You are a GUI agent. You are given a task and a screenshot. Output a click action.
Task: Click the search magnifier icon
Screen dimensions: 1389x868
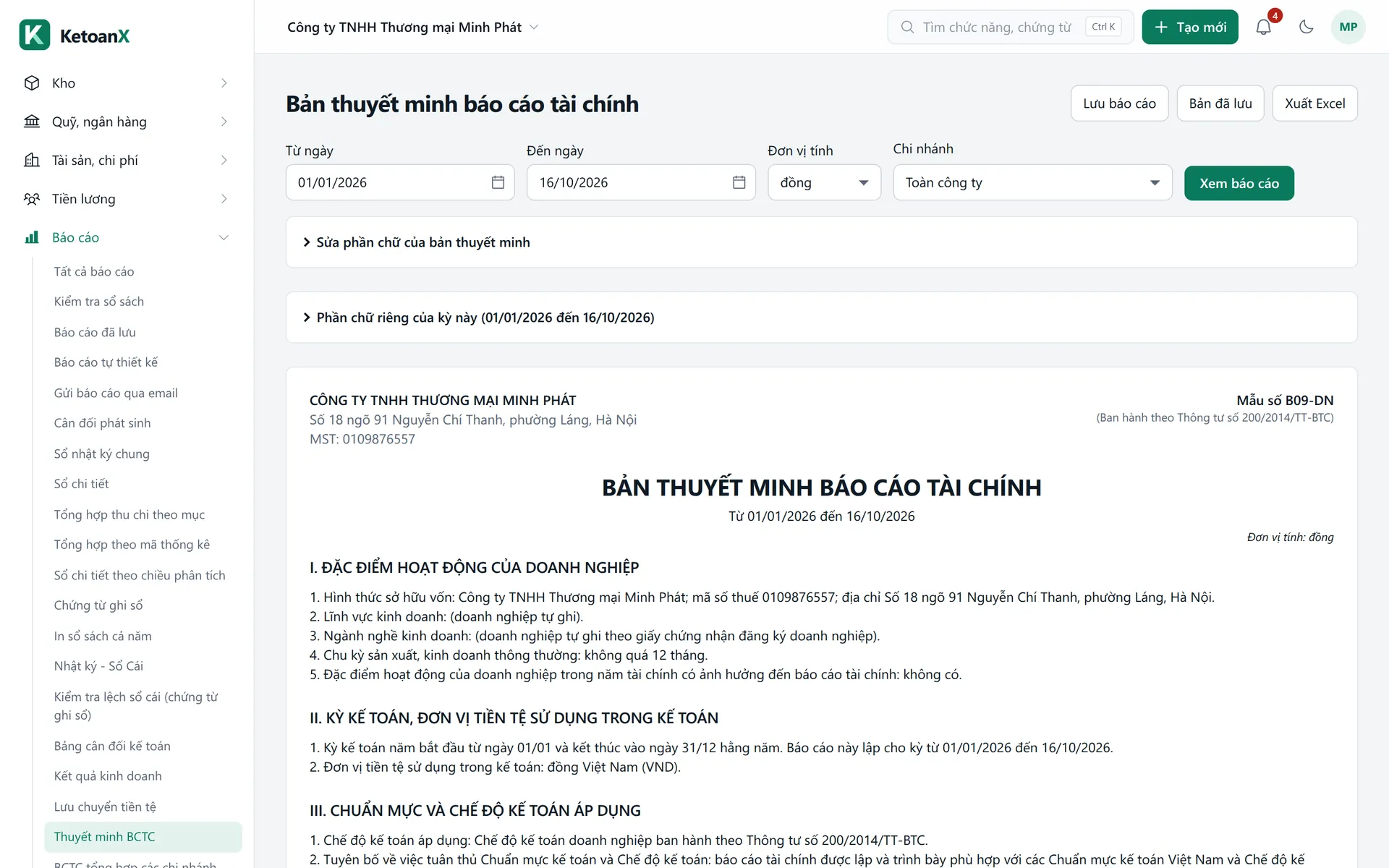[x=907, y=27]
